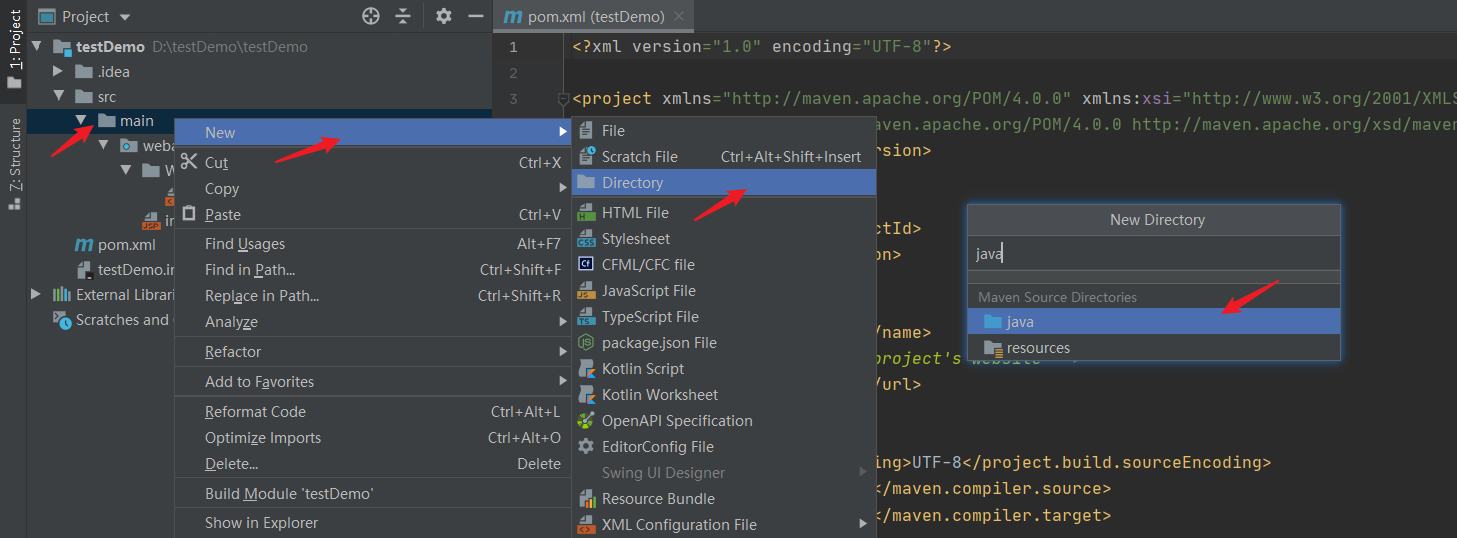The image size is (1457, 538).
Task: Click the Paste clipboard icon
Action: (x=189, y=214)
